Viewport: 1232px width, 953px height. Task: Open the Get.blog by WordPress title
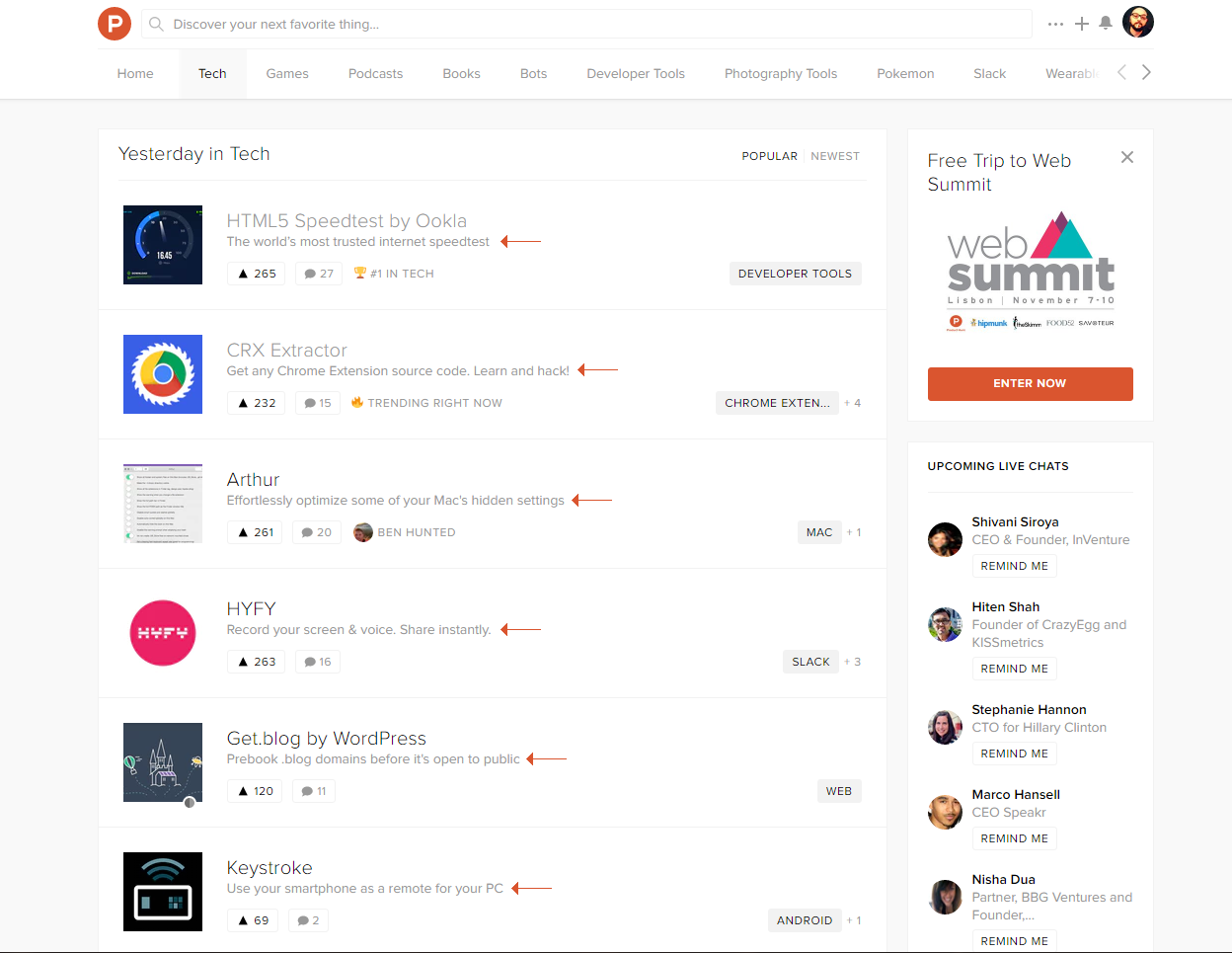point(326,738)
